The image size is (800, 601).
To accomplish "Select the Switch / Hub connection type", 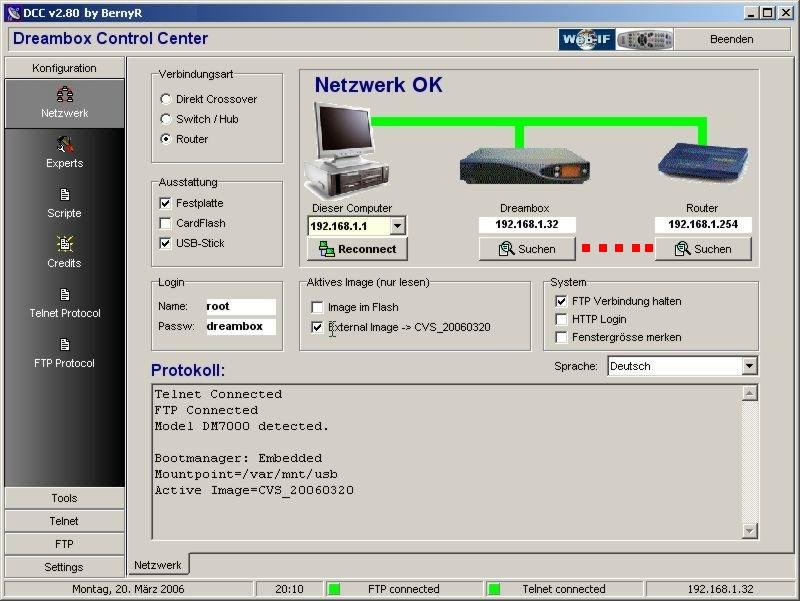I will coord(166,119).
